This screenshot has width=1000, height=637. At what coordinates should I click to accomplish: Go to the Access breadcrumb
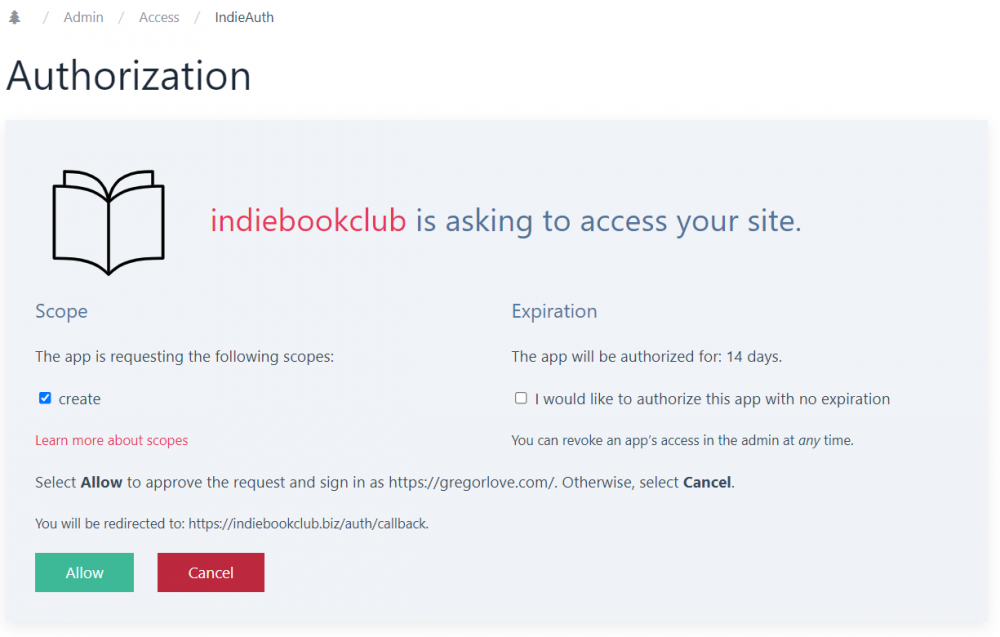(159, 17)
